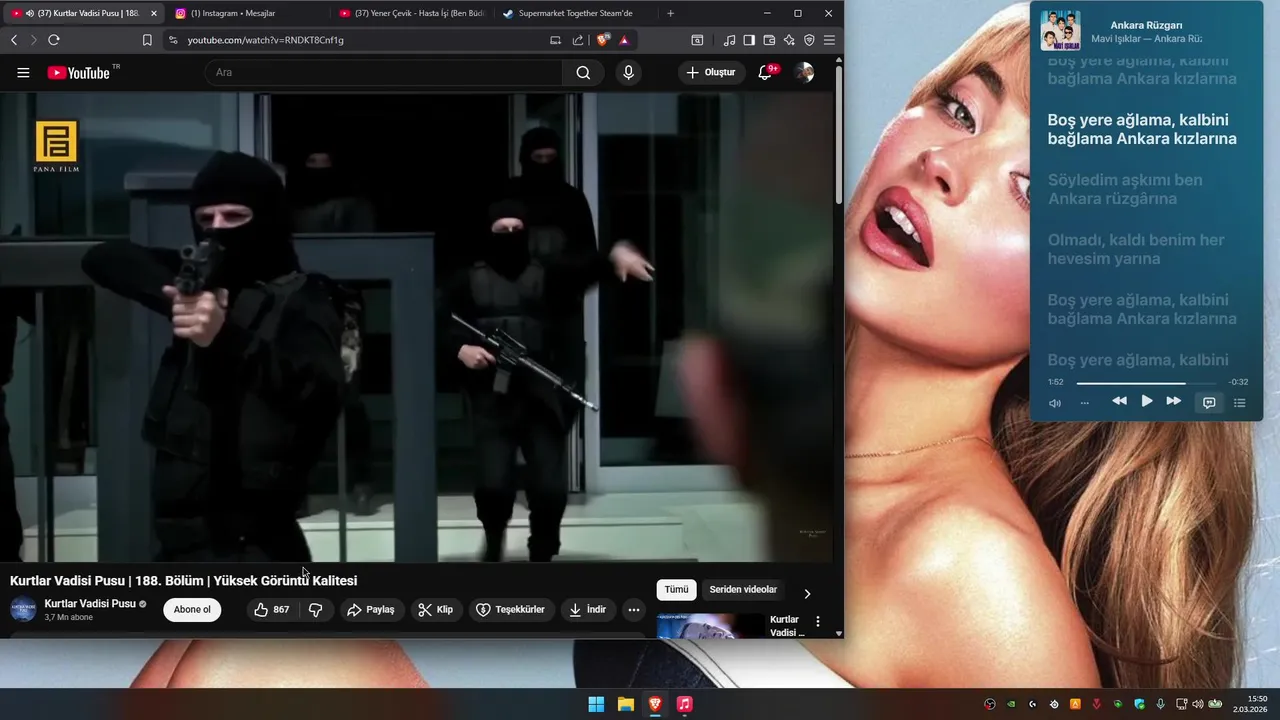Seek on the Ankara Rüzgarı progress bar
Image resolution: width=1280 pixels, height=720 pixels.
1147,383
